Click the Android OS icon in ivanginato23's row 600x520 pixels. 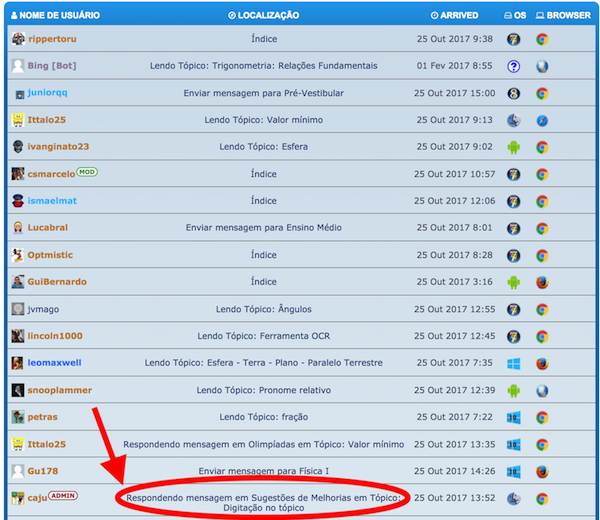(513, 147)
